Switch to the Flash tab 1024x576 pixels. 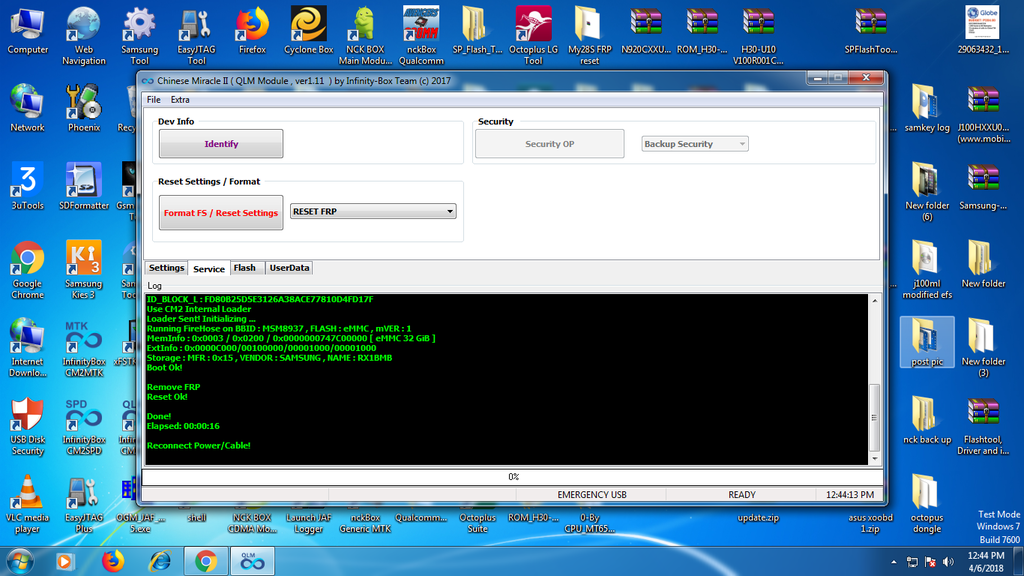[x=245, y=268]
